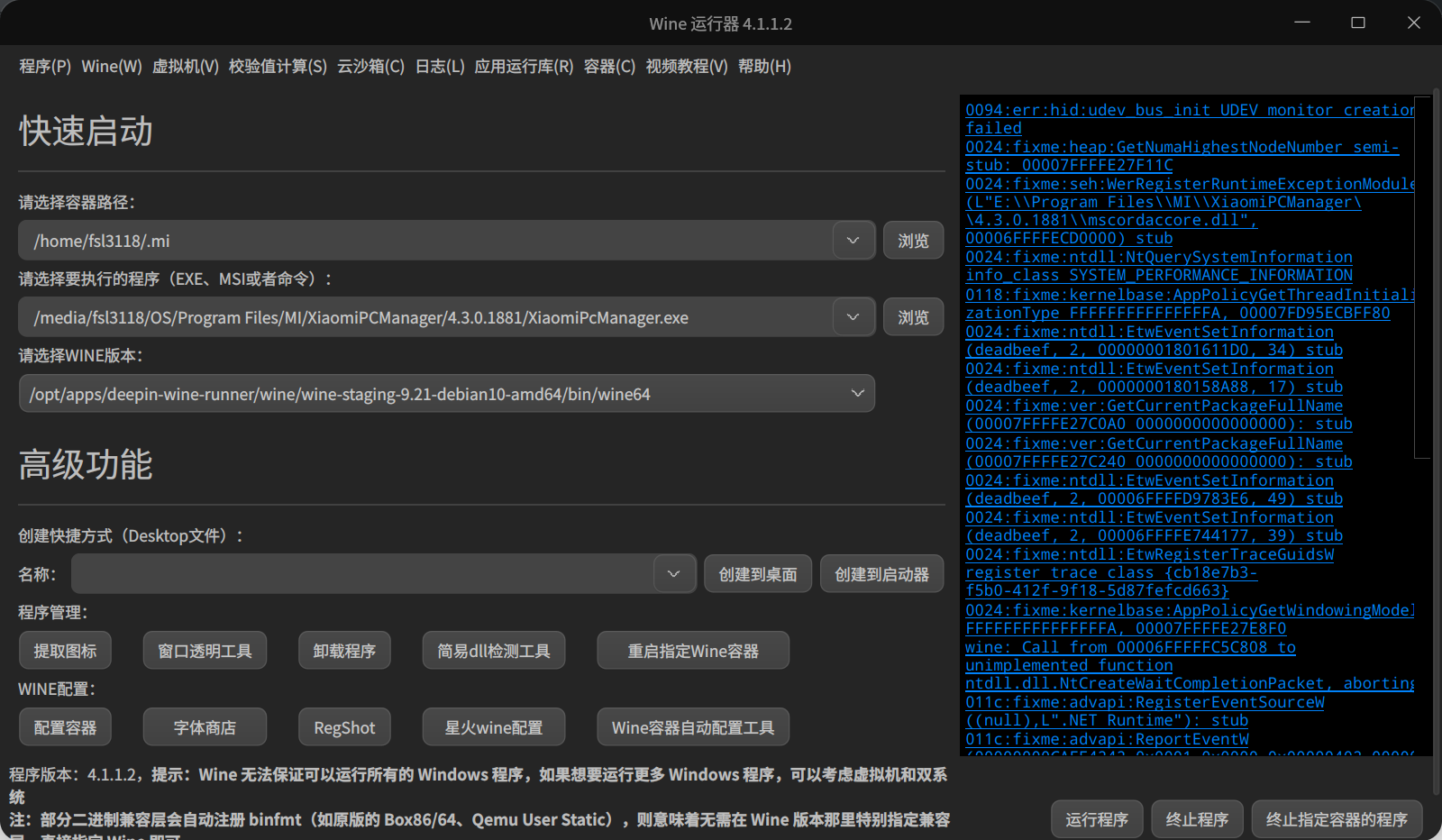
Task: Click the 运行程序 button
Action: (1097, 819)
